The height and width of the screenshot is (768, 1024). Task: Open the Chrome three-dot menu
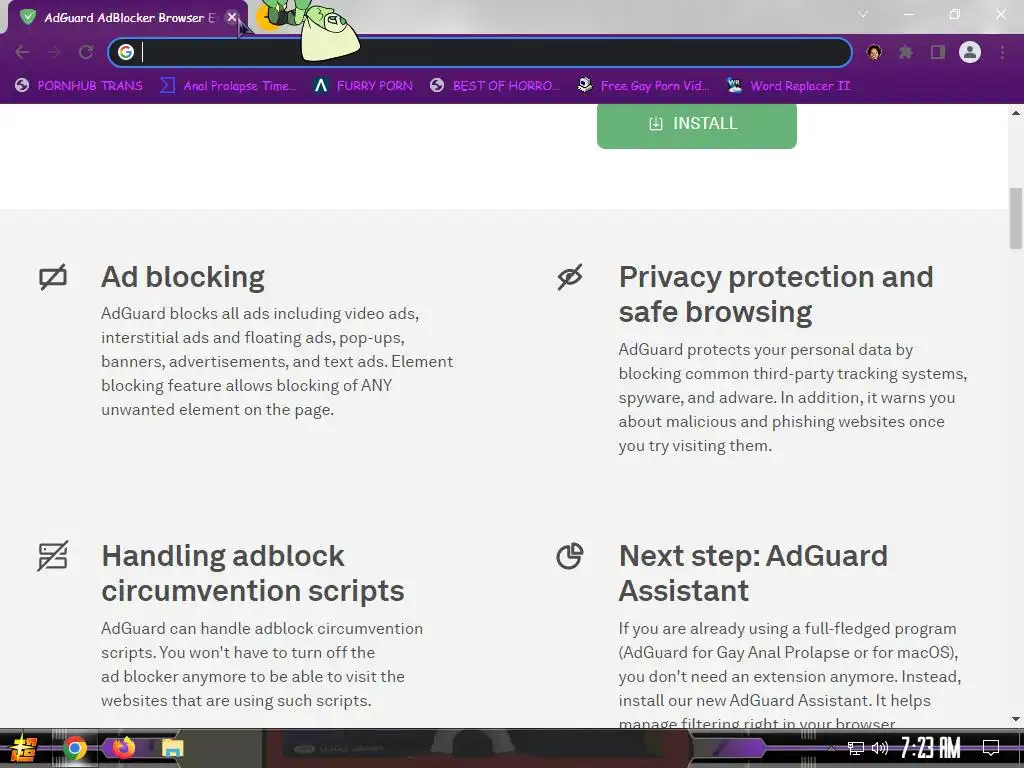[1002, 52]
